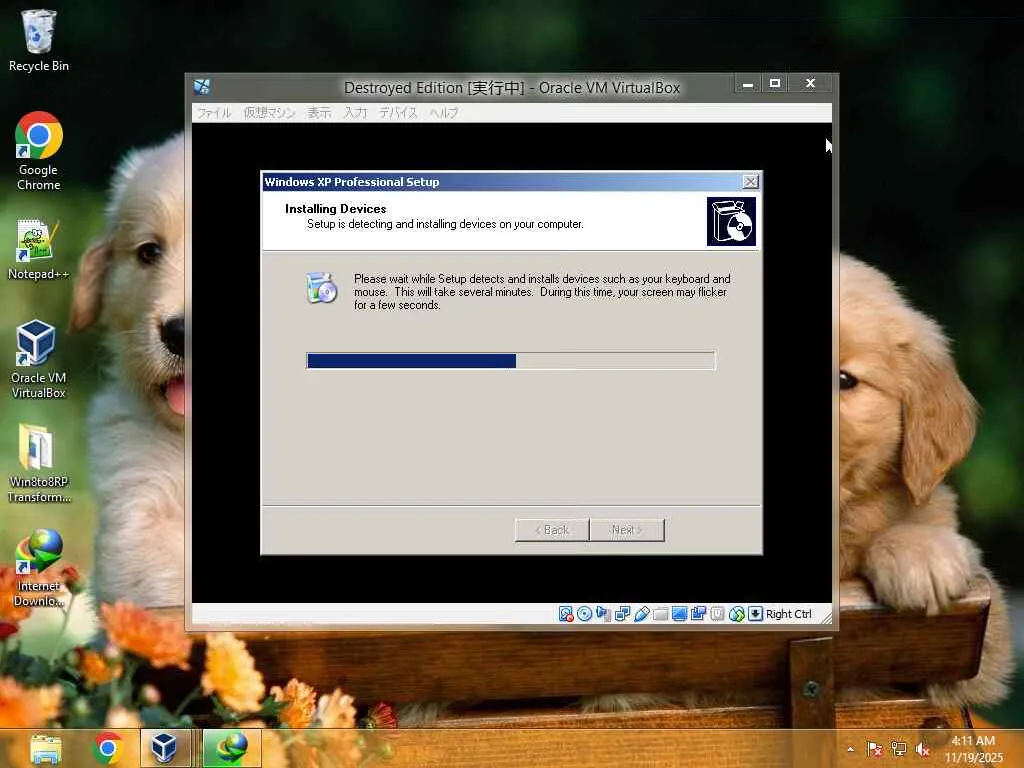Open the network status tray icon

click(899, 750)
